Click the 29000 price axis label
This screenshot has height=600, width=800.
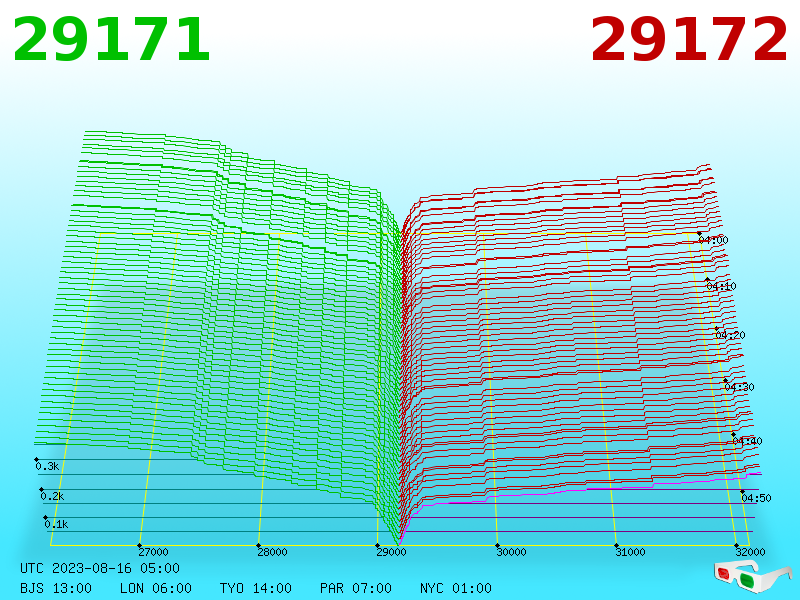(391, 552)
